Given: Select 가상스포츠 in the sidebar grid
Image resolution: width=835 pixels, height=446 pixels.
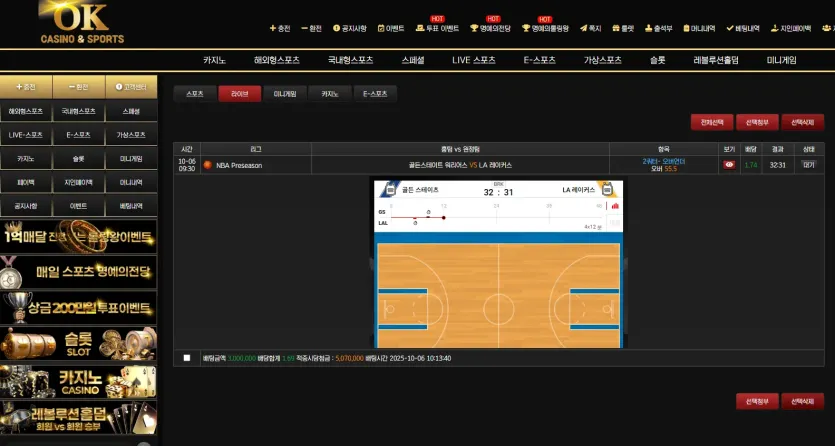Looking at the screenshot, I should [x=130, y=135].
